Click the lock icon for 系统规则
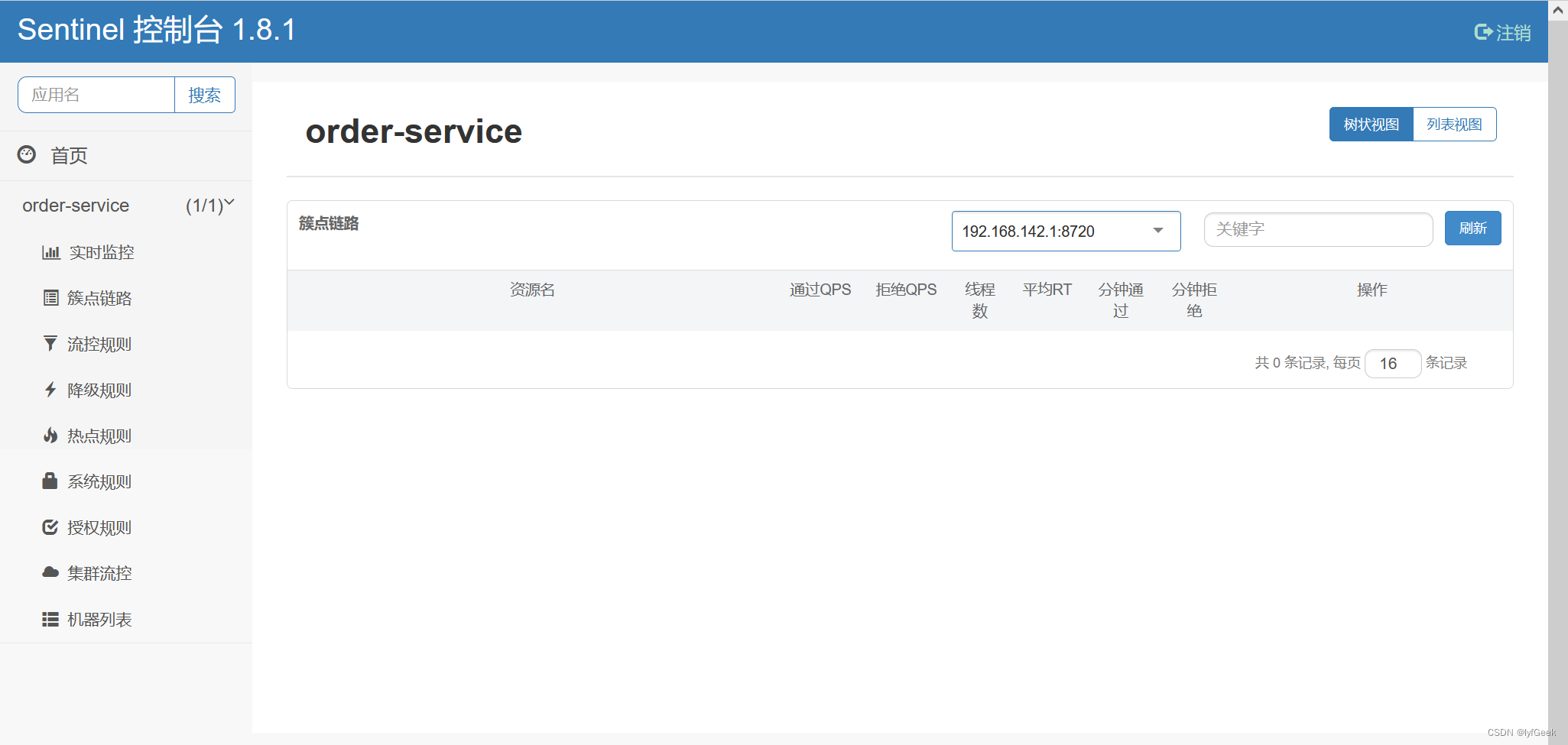Viewport: 1568px width, 745px height. pos(50,481)
